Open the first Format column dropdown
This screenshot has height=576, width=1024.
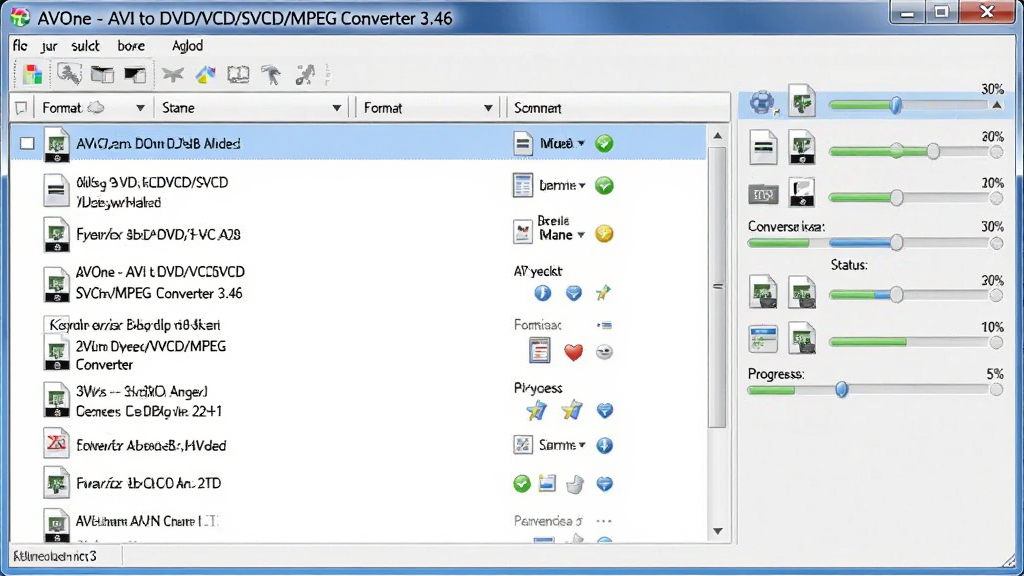(x=140, y=108)
